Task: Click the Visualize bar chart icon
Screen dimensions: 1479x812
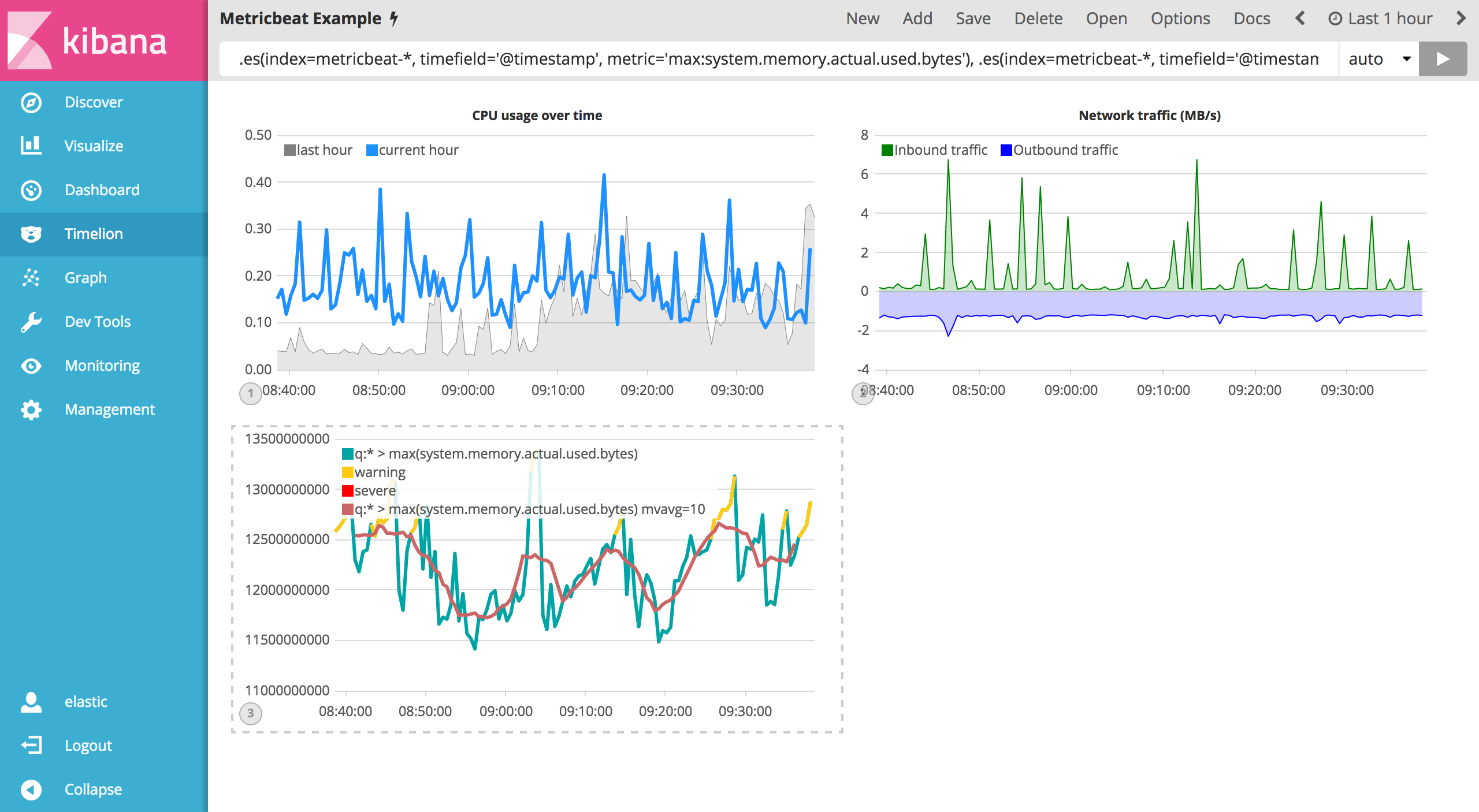Action: click(31, 146)
